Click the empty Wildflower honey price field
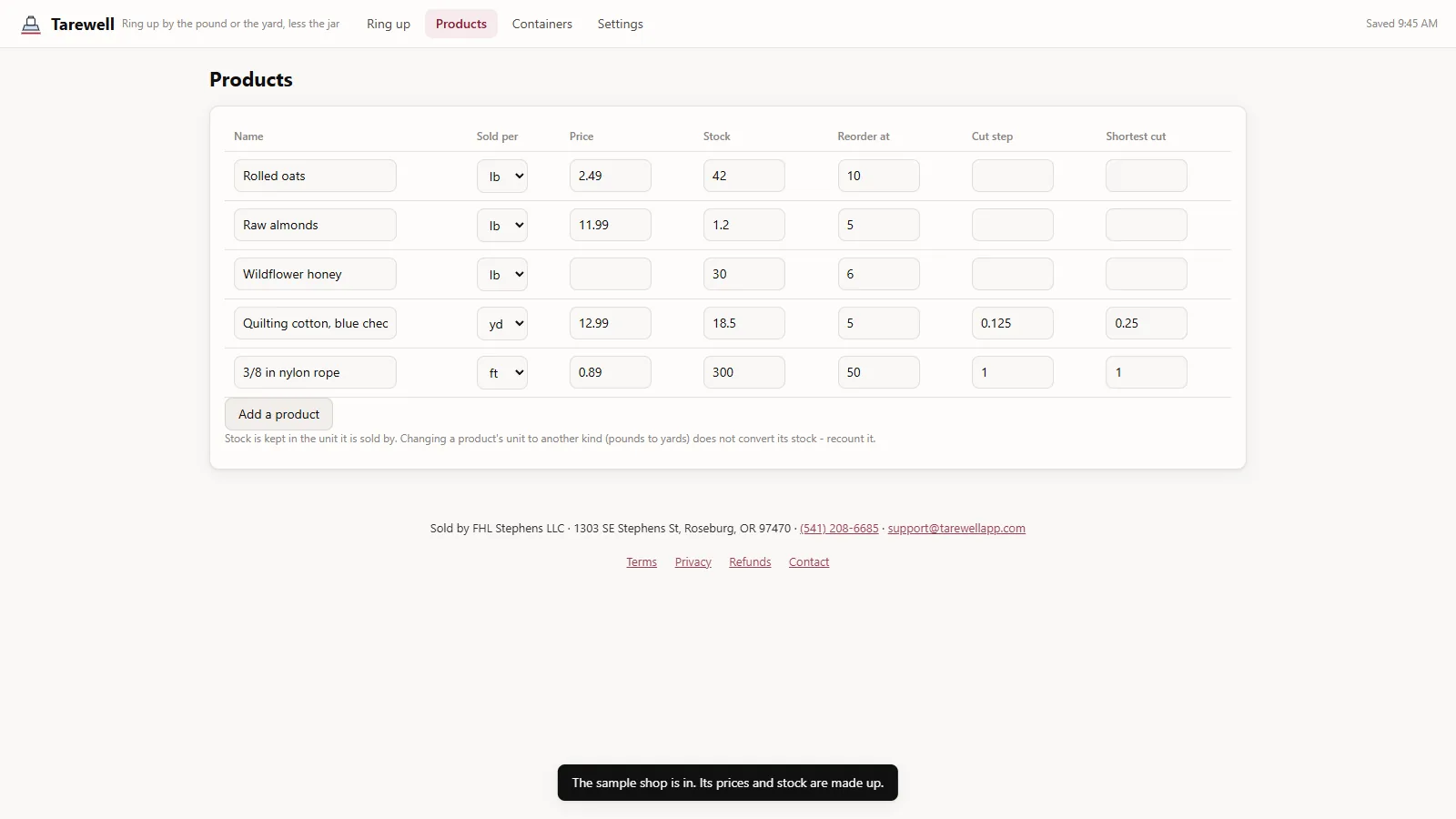The image size is (1456, 819). coord(611,274)
